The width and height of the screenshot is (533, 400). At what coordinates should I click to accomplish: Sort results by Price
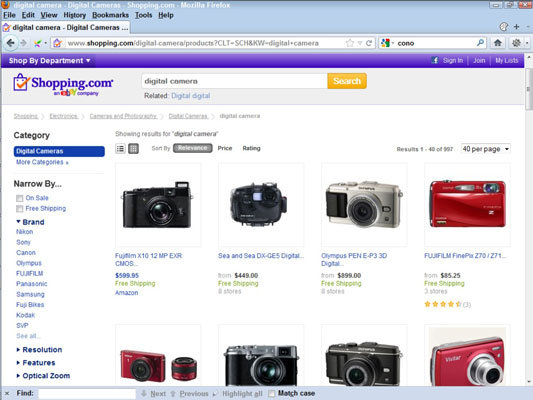(225, 148)
